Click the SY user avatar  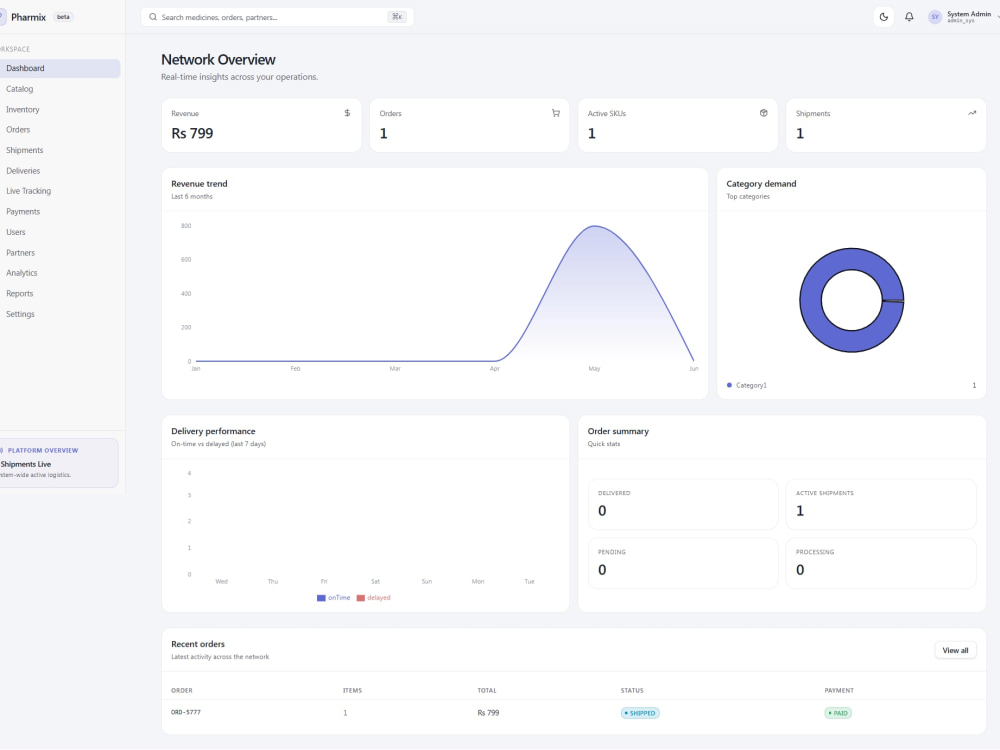(934, 17)
